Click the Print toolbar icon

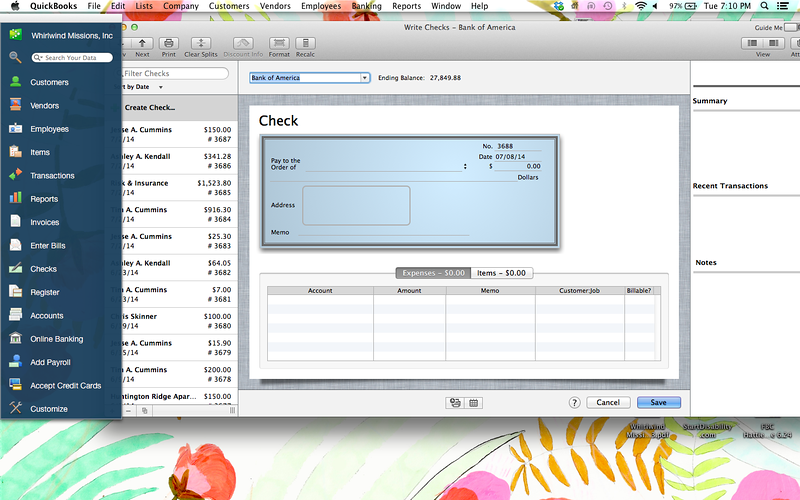[169, 43]
